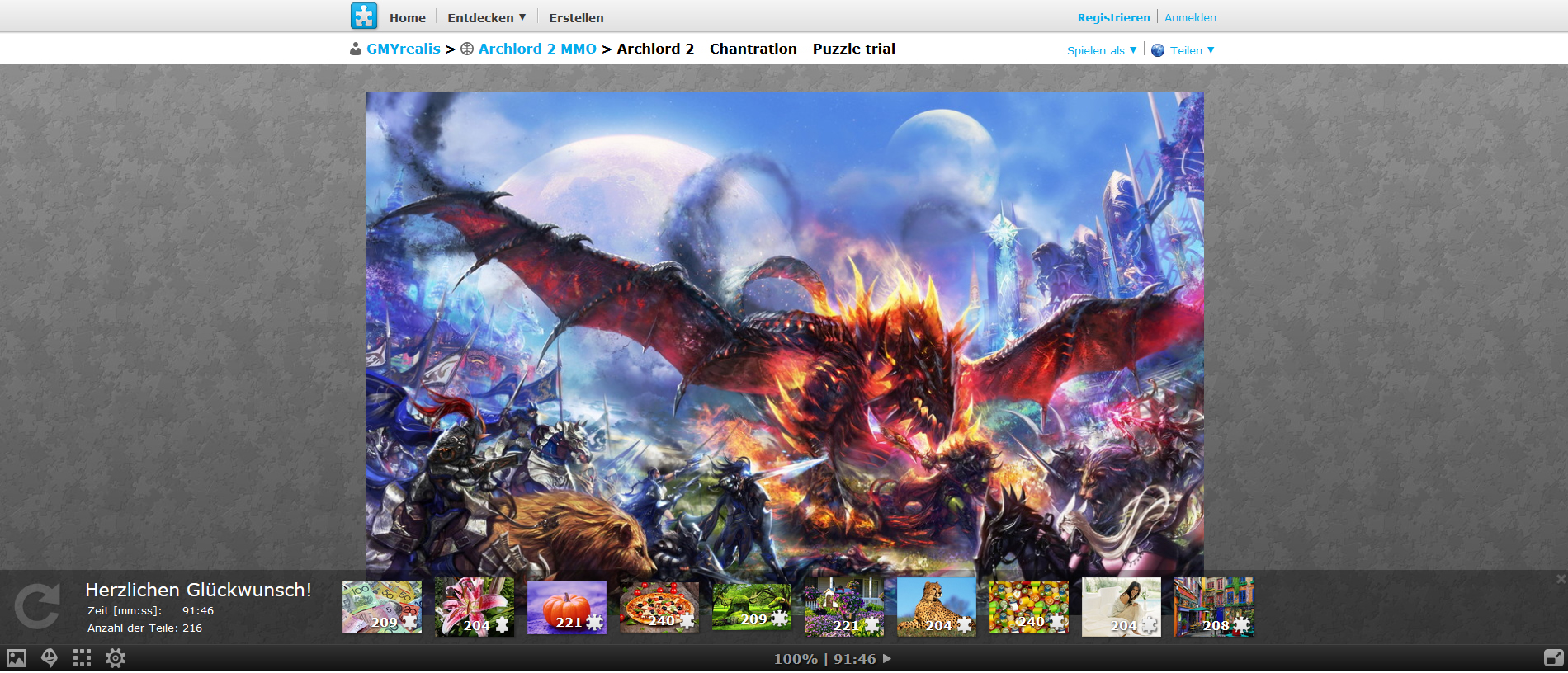The image size is (1568, 673).
Task: Close the congratulations suggestions panel
Action: [1561, 579]
